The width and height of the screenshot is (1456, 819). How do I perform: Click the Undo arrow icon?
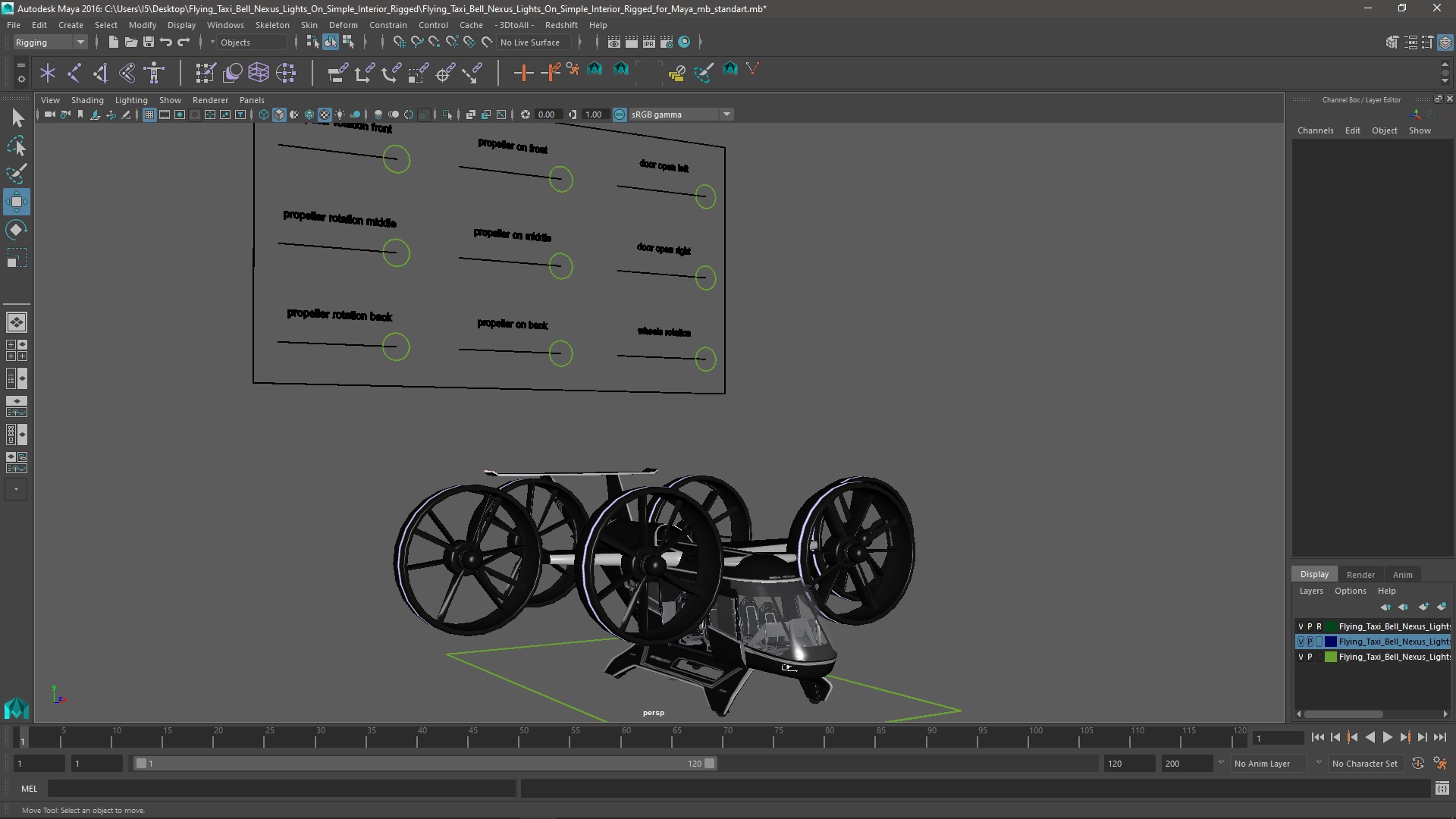(x=166, y=42)
